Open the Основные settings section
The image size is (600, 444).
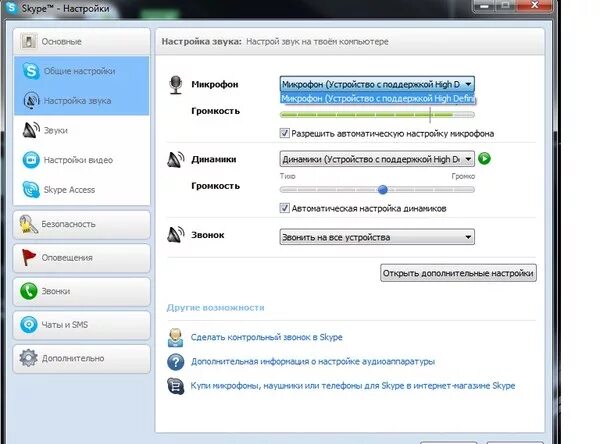(82, 41)
